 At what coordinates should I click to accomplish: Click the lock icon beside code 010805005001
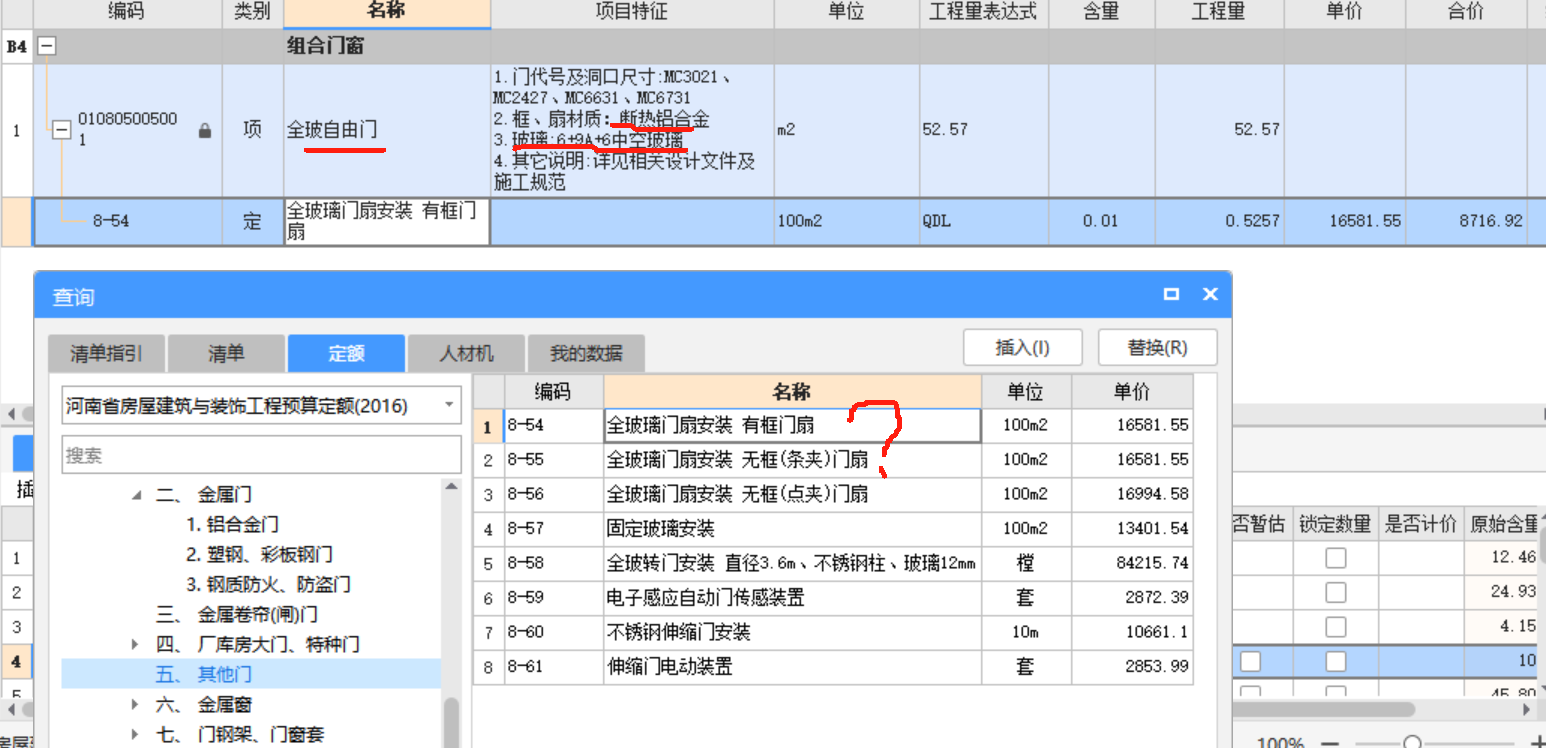point(205,130)
